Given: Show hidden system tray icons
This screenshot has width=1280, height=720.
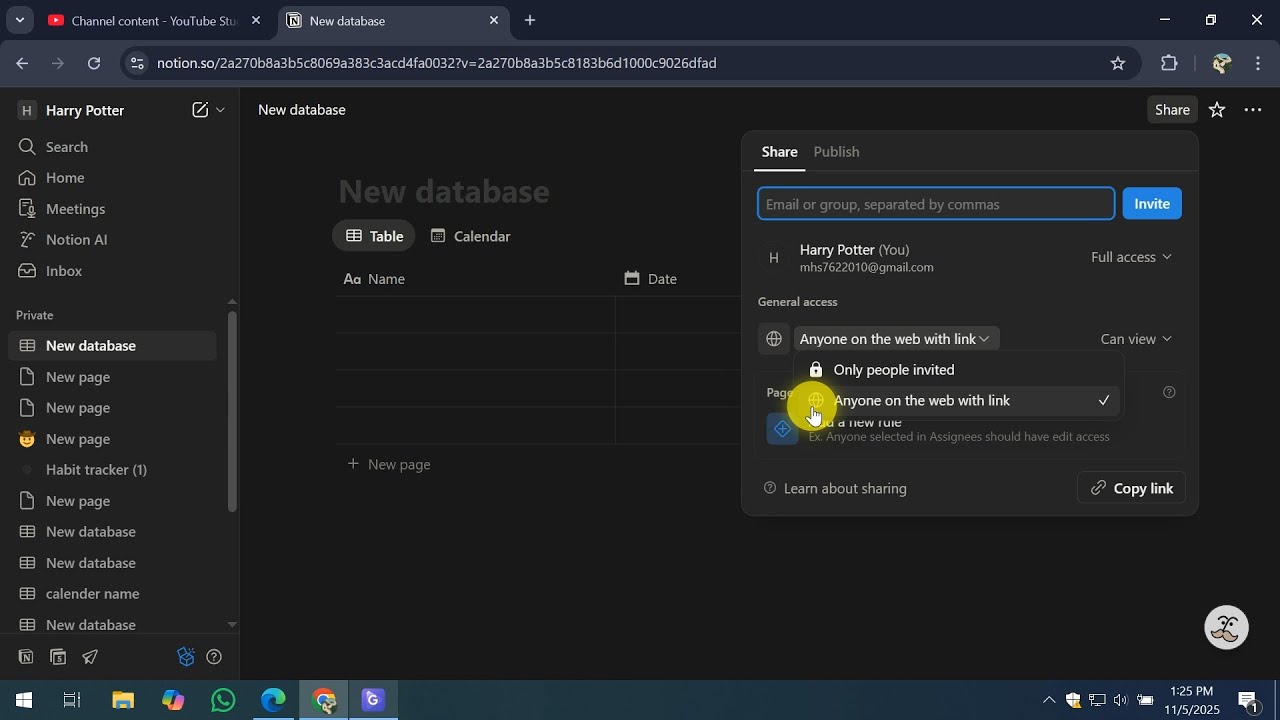Looking at the screenshot, I should point(1048,700).
